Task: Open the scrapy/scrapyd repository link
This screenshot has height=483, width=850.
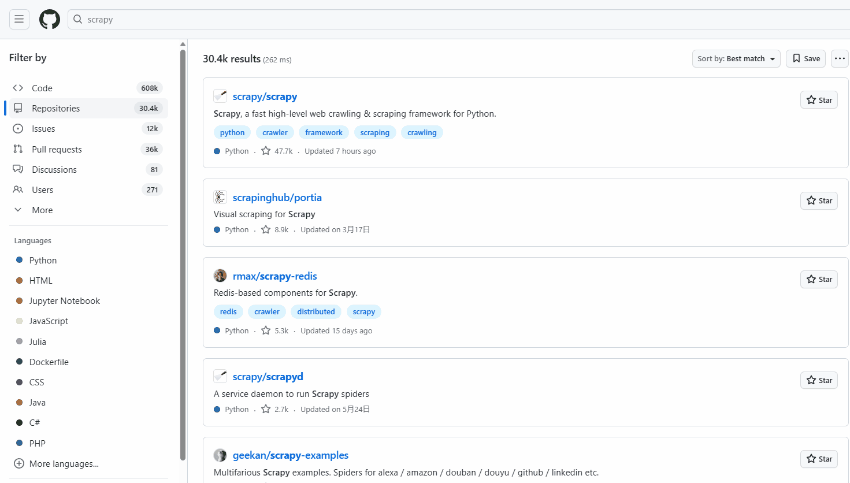Action: tap(267, 376)
